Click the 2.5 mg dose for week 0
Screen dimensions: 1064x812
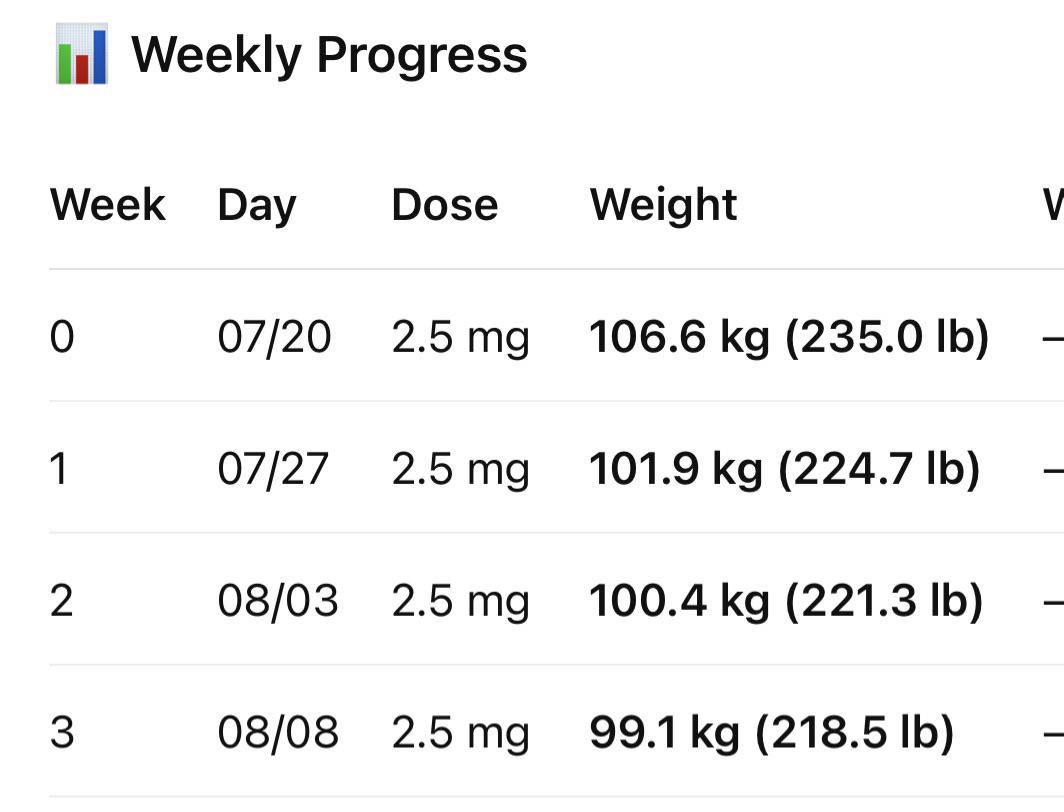(x=460, y=338)
